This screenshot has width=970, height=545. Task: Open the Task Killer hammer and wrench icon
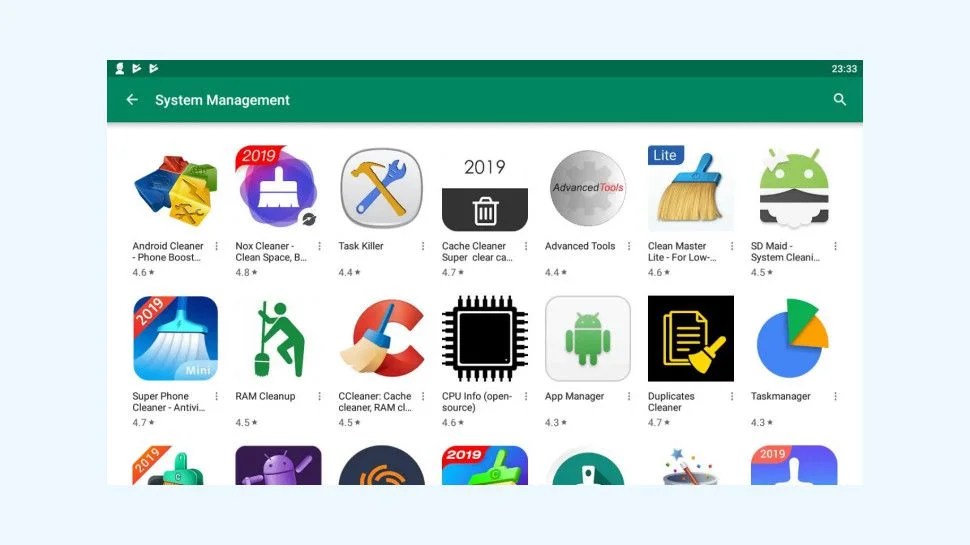tap(382, 189)
